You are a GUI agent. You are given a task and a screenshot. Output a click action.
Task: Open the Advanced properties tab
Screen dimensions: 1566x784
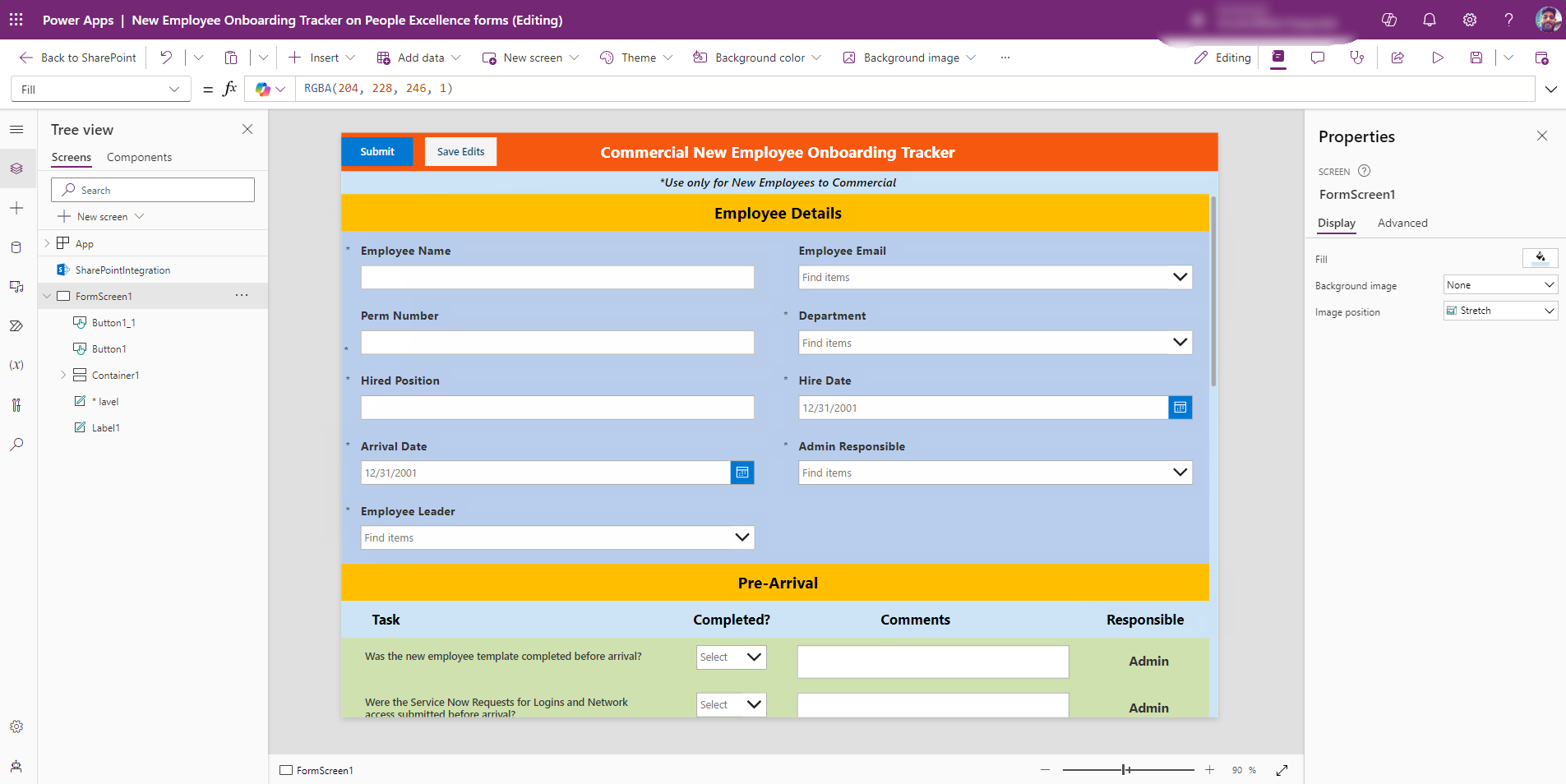pyautogui.click(x=1402, y=223)
